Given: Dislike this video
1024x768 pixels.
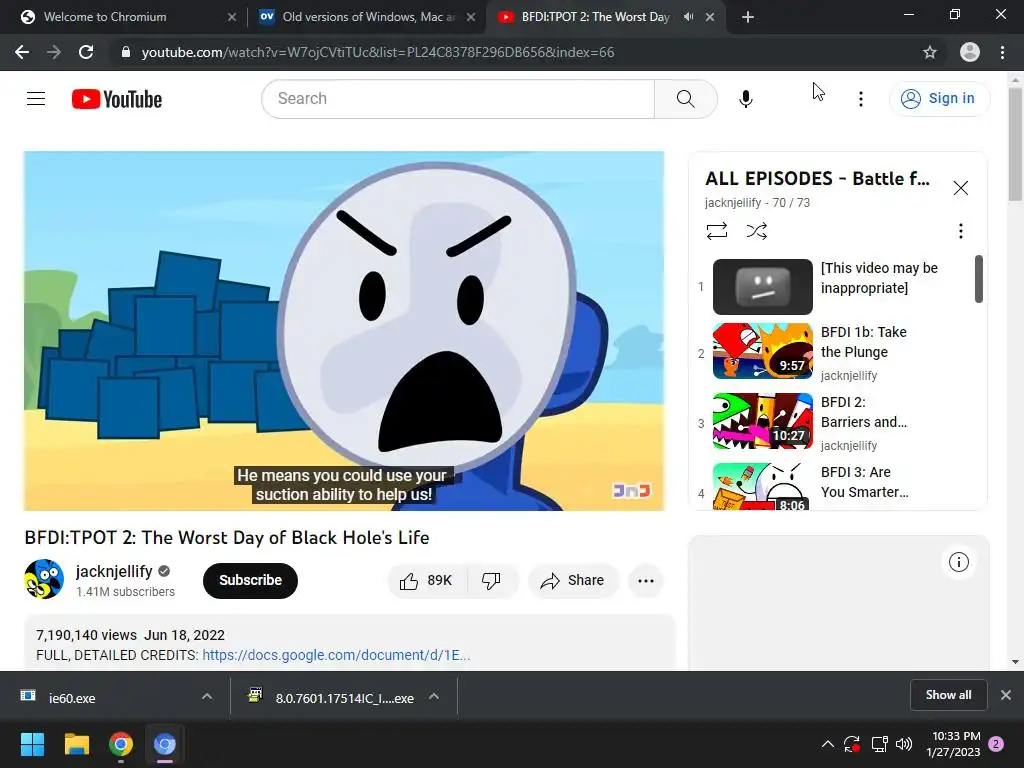Looking at the screenshot, I should coord(491,581).
